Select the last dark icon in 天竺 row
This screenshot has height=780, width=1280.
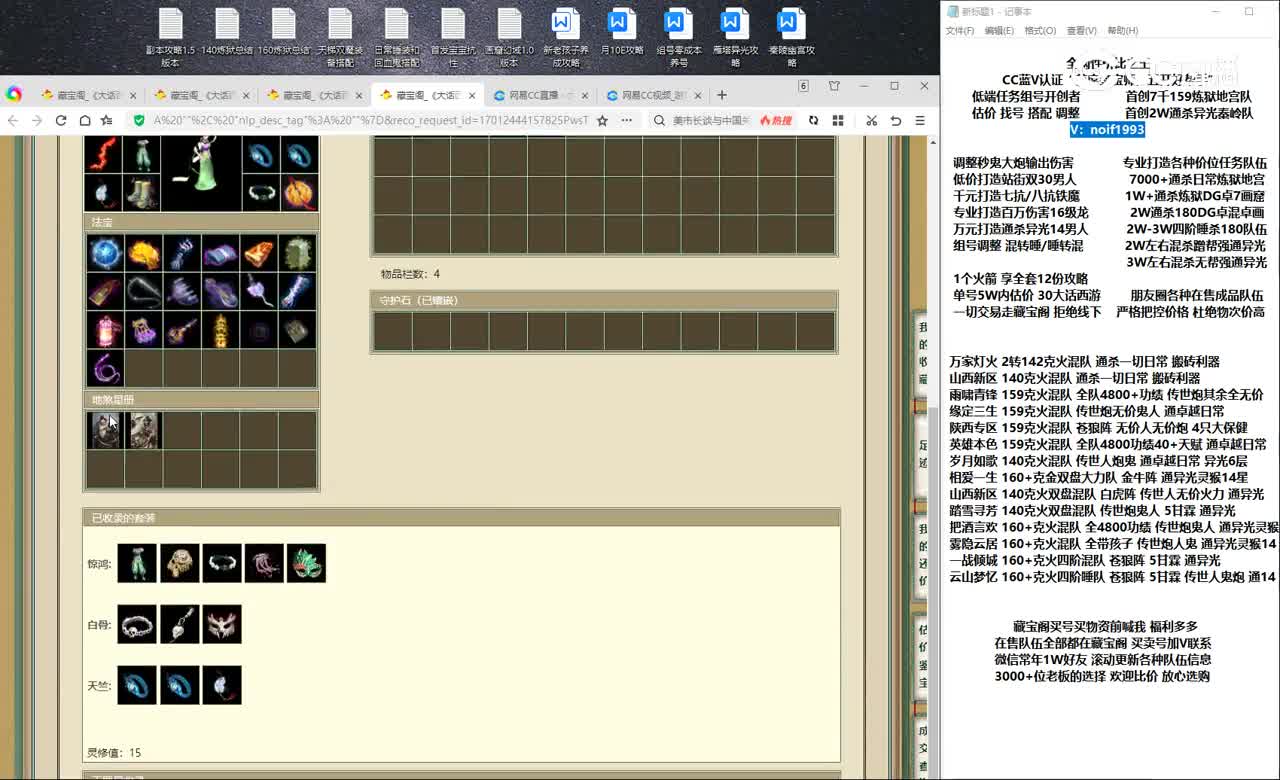(222, 685)
